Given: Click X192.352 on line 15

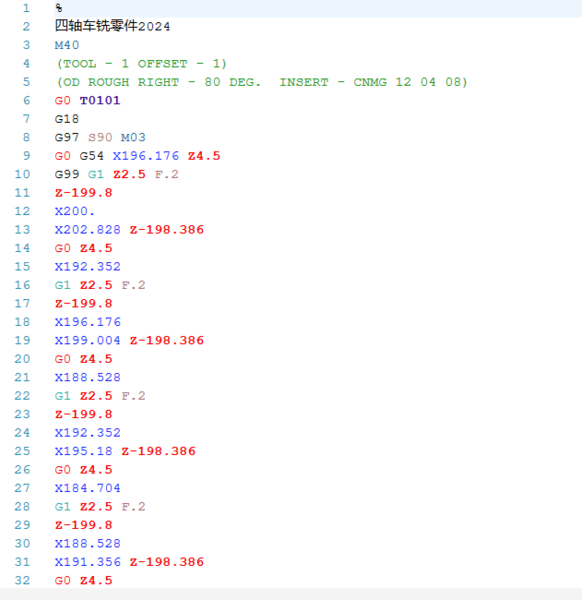Looking at the screenshot, I should pos(88,267).
